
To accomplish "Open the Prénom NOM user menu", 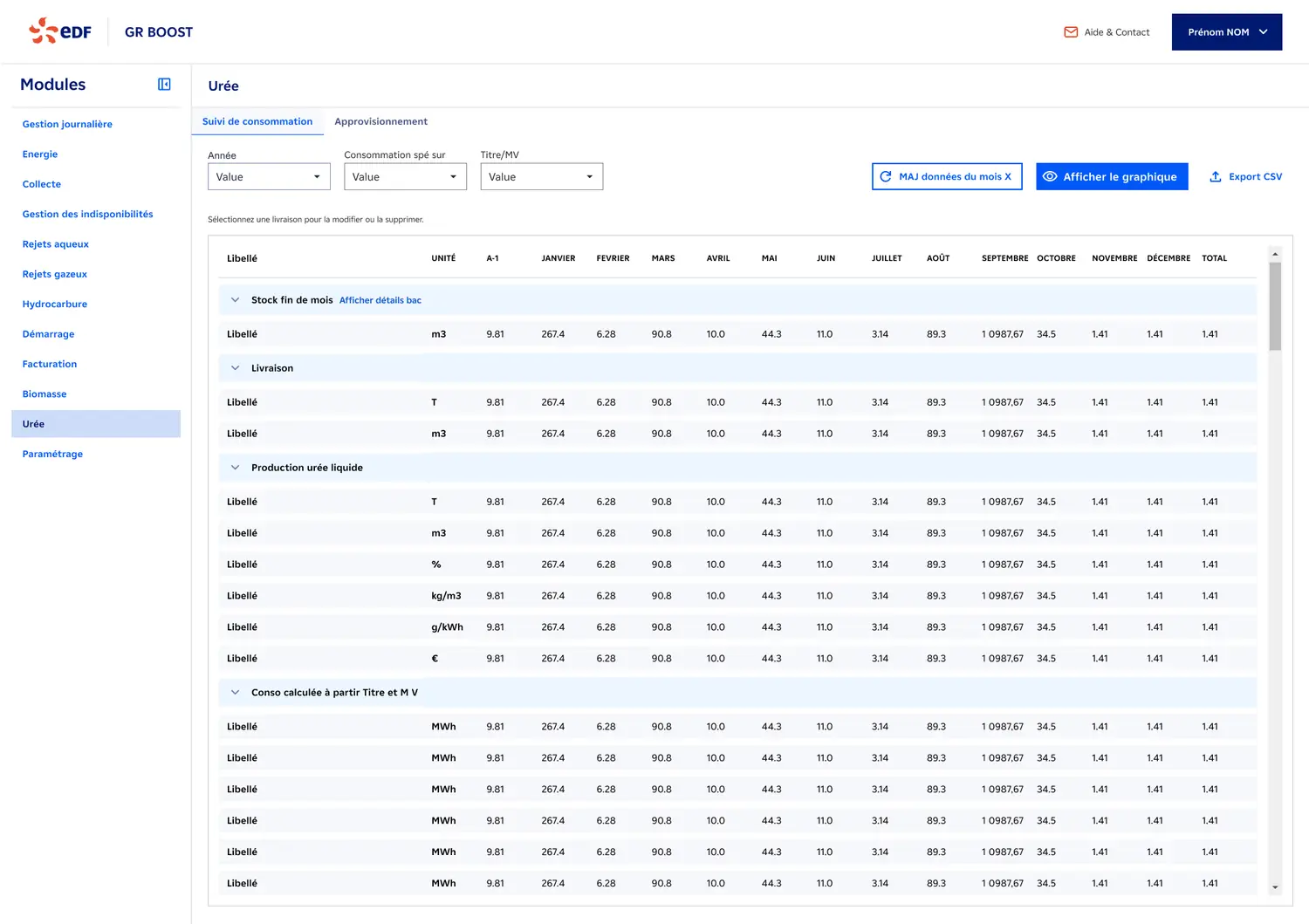I will point(1227,32).
